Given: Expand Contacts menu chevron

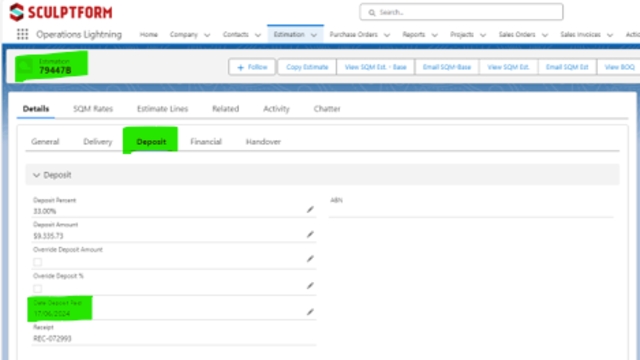Looking at the screenshot, I should coord(258,35).
